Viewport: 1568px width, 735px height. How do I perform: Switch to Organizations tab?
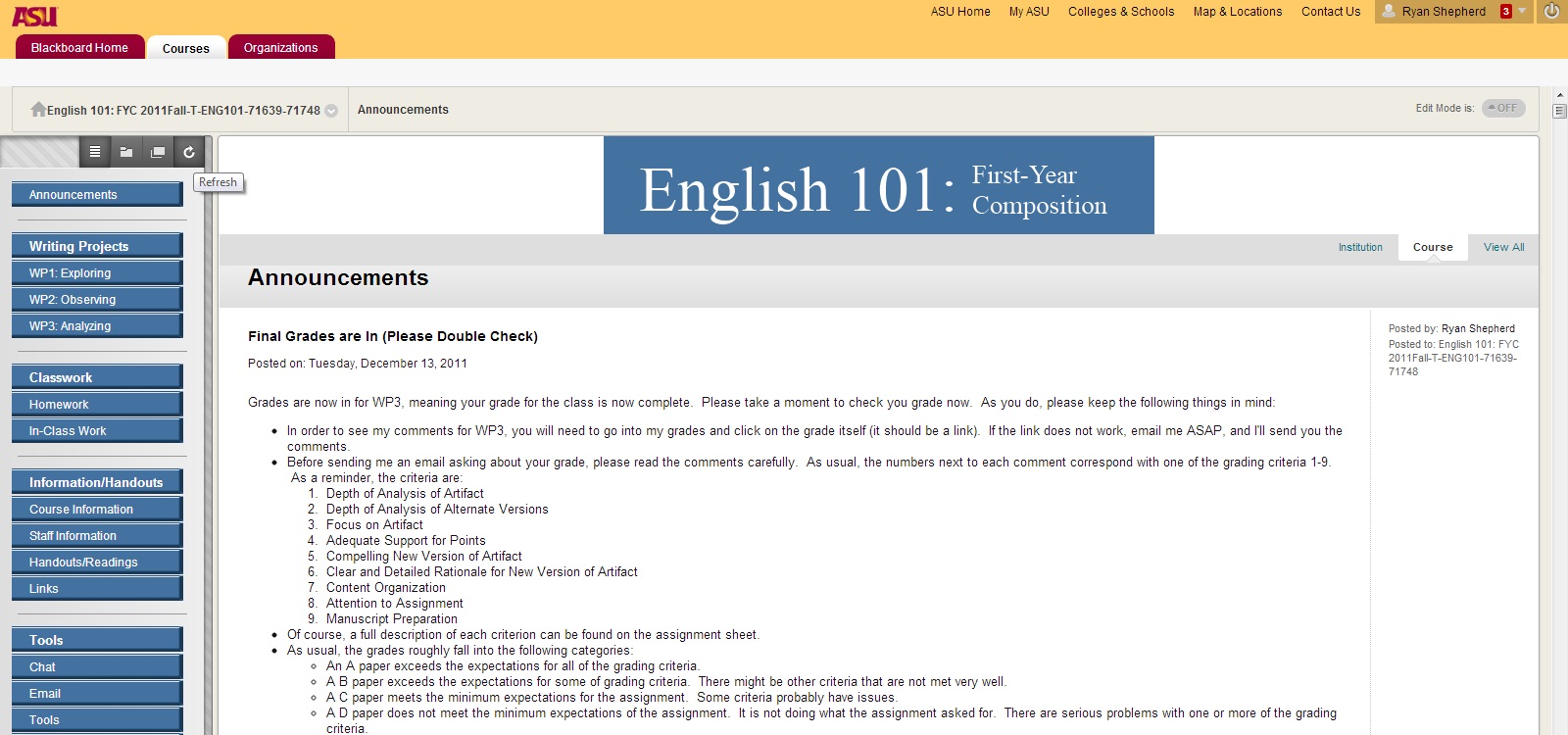(281, 47)
